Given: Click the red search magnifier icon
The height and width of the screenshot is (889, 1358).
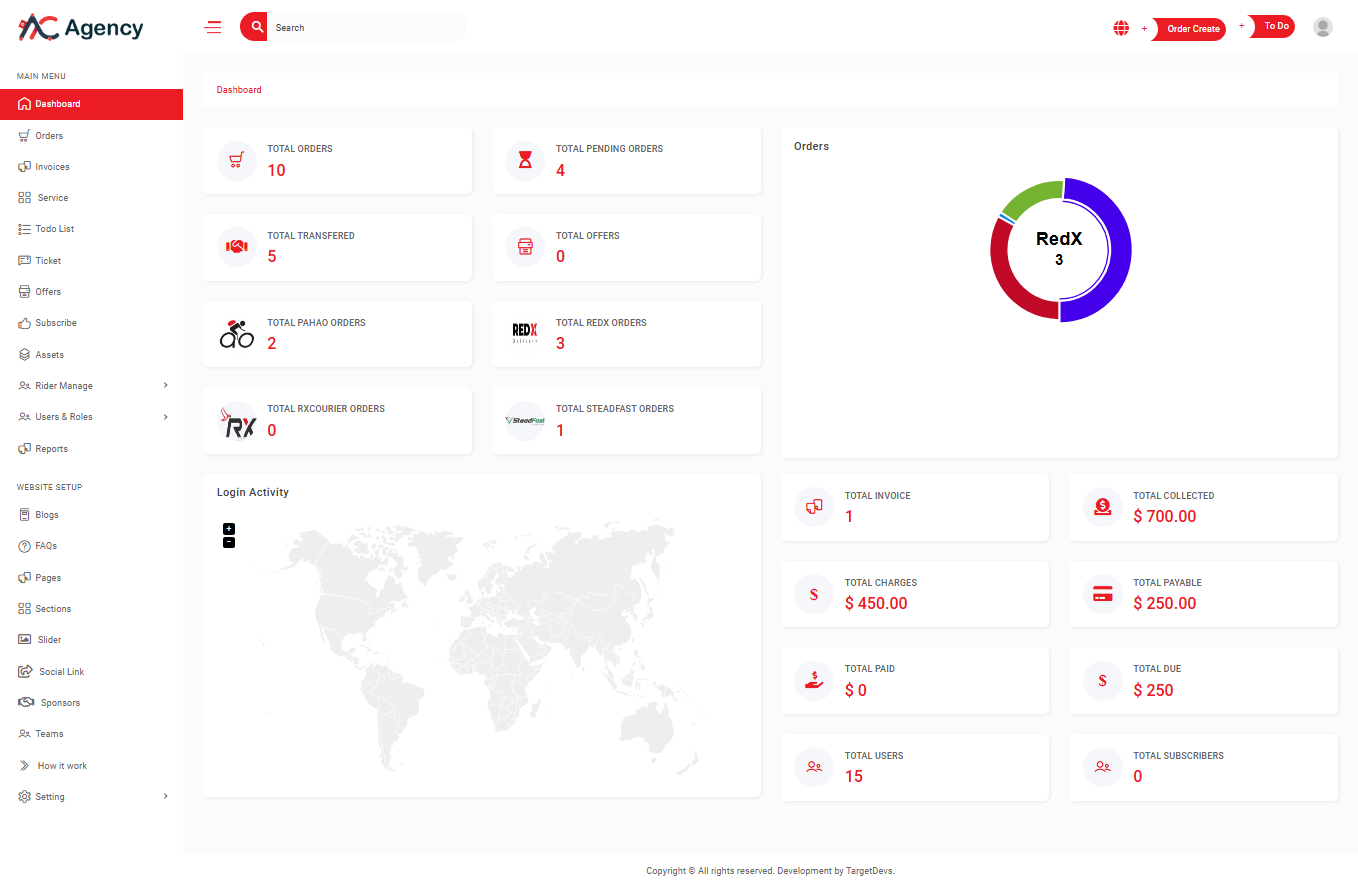Looking at the screenshot, I should click(255, 27).
